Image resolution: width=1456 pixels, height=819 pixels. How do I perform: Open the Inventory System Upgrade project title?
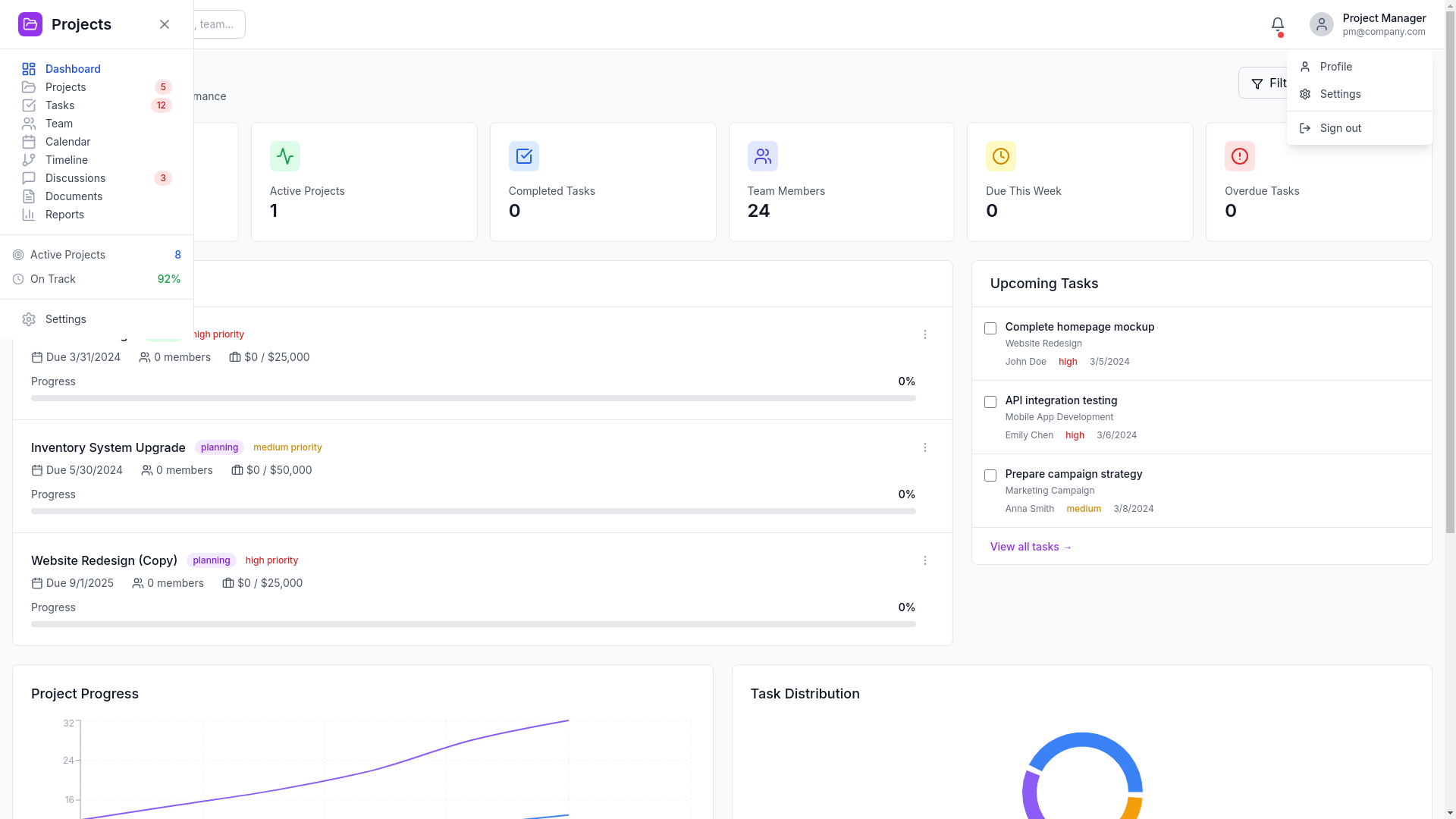[x=108, y=447]
